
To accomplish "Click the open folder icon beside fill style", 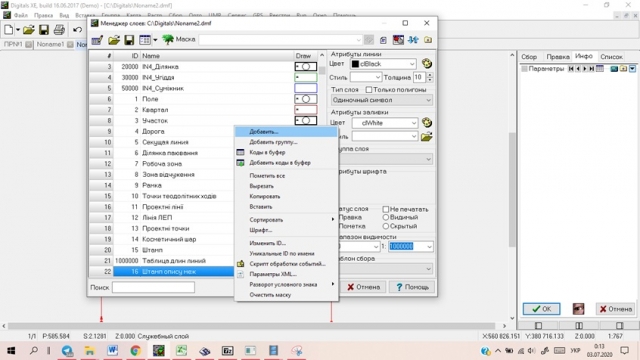I will (x=427, y=136).
